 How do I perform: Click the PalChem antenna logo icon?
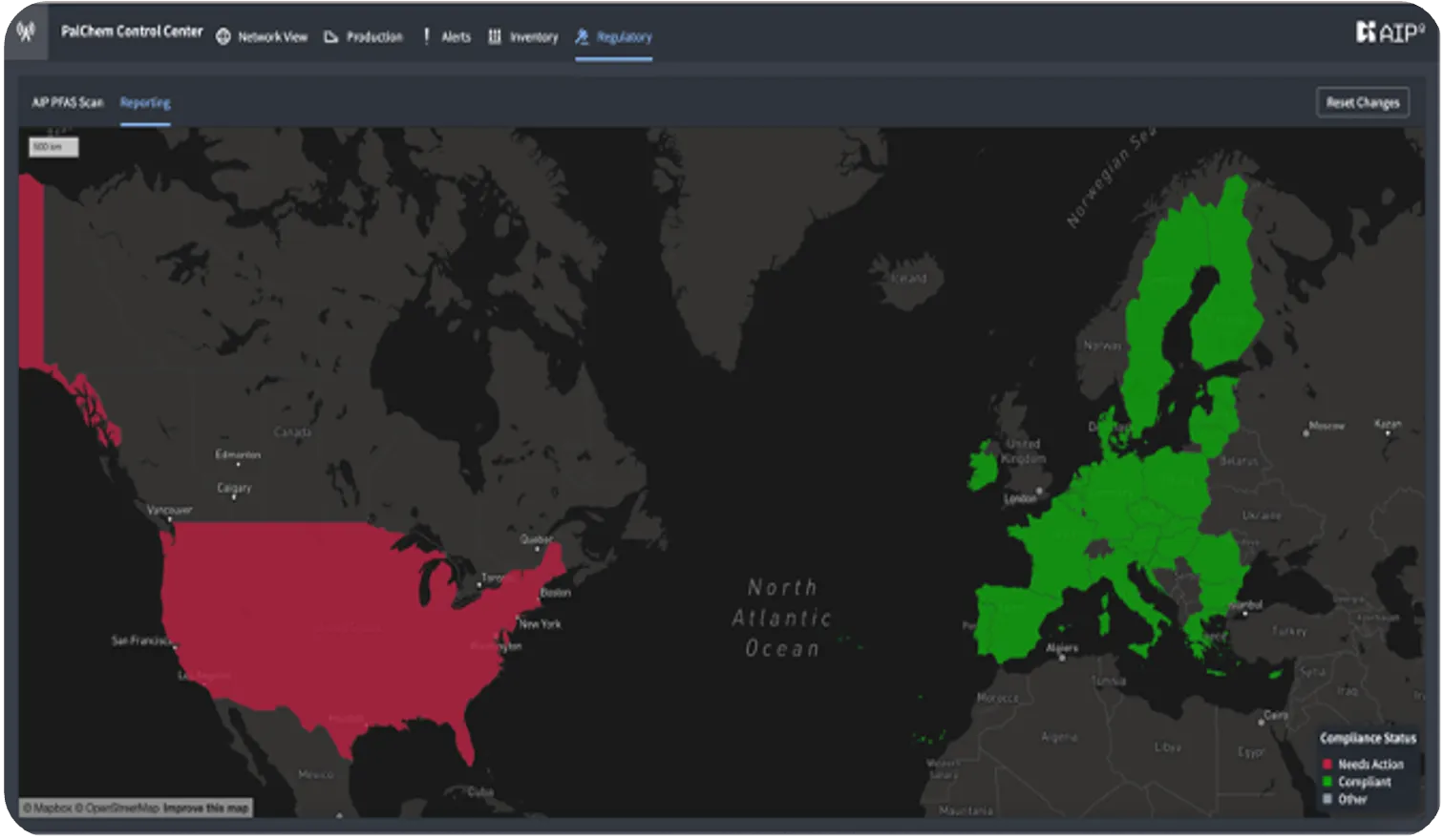coord(27,31)
